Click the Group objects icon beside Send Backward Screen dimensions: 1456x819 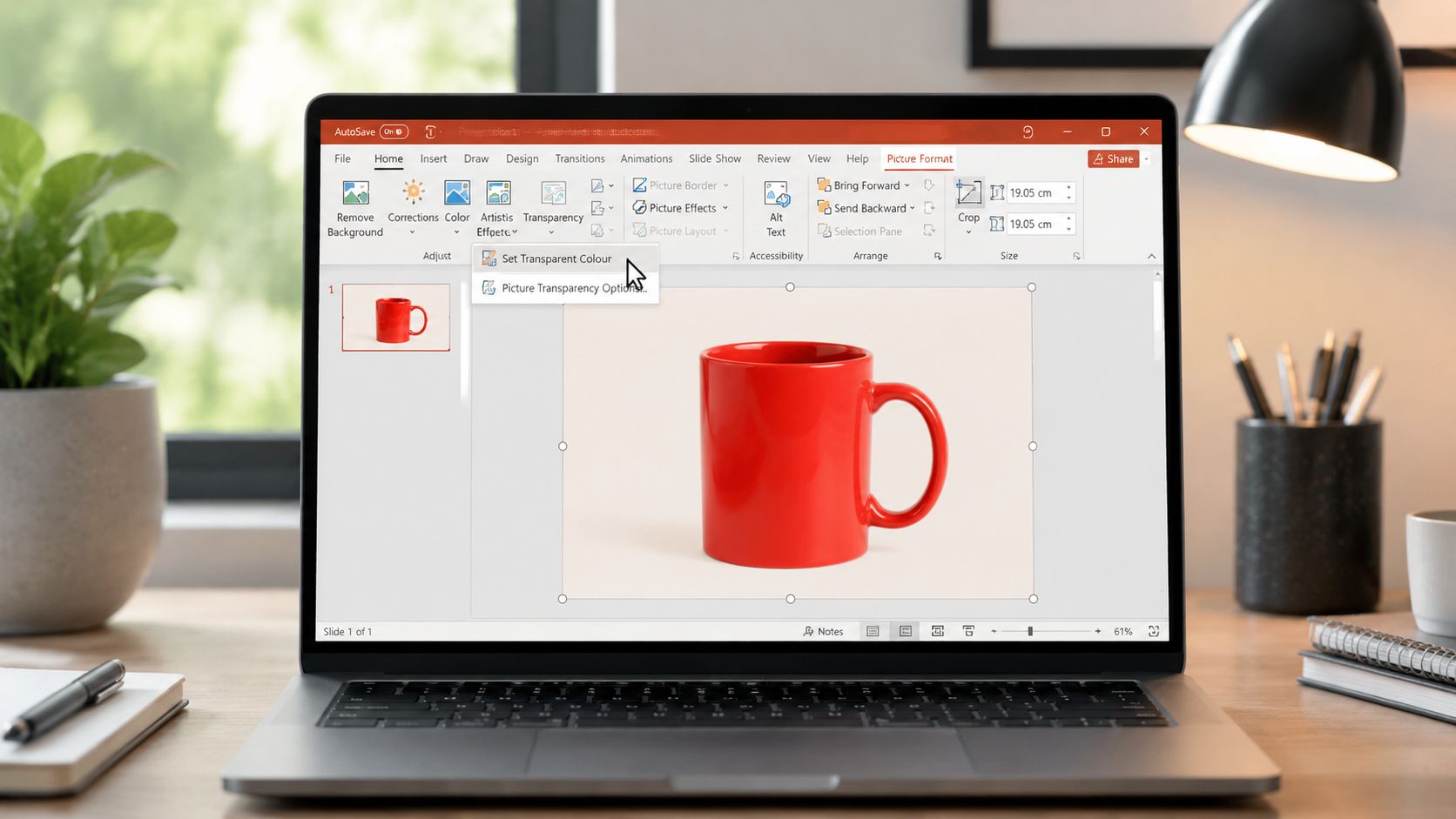929,208
